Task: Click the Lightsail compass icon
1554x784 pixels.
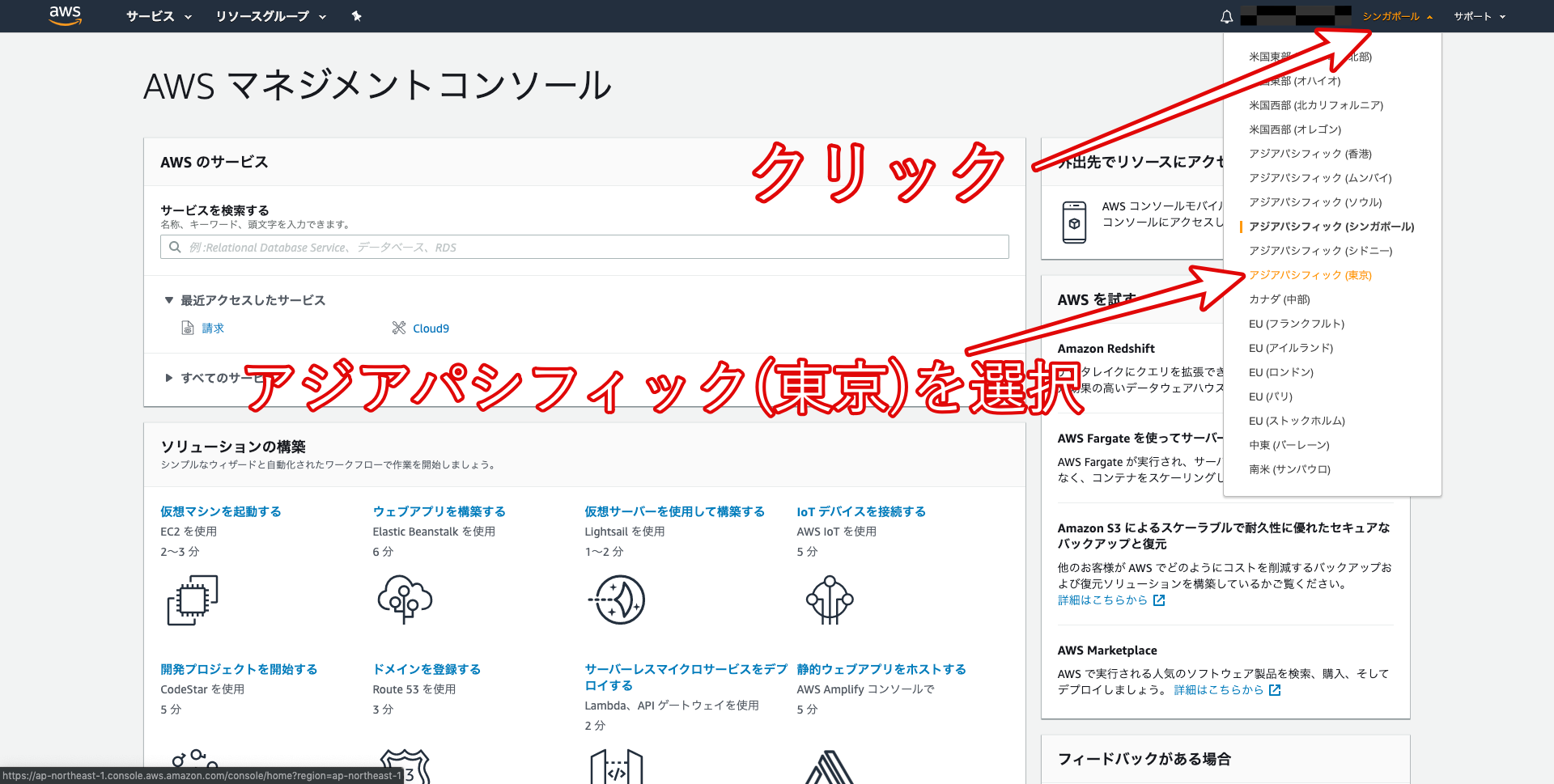Action: point(617,600)
